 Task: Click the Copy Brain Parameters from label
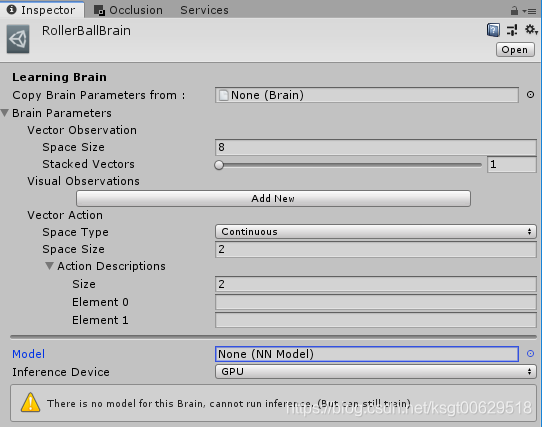tap(99, 95)
